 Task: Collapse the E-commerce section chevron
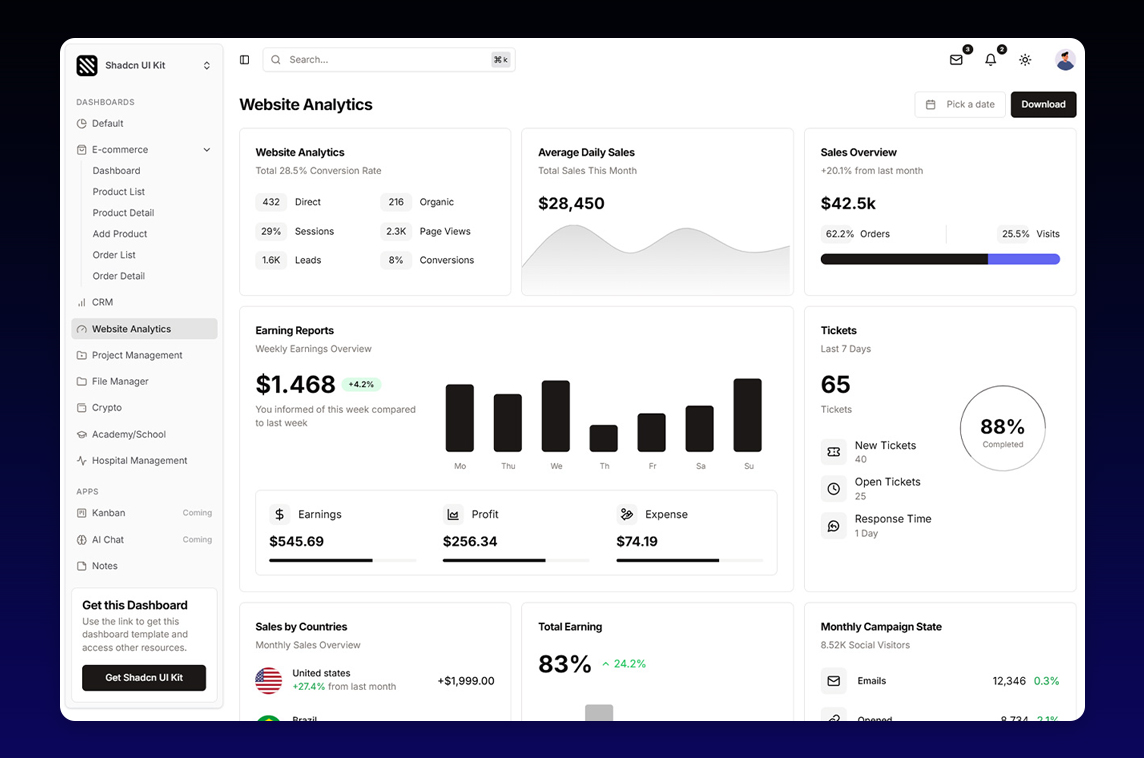pos(207,150)
